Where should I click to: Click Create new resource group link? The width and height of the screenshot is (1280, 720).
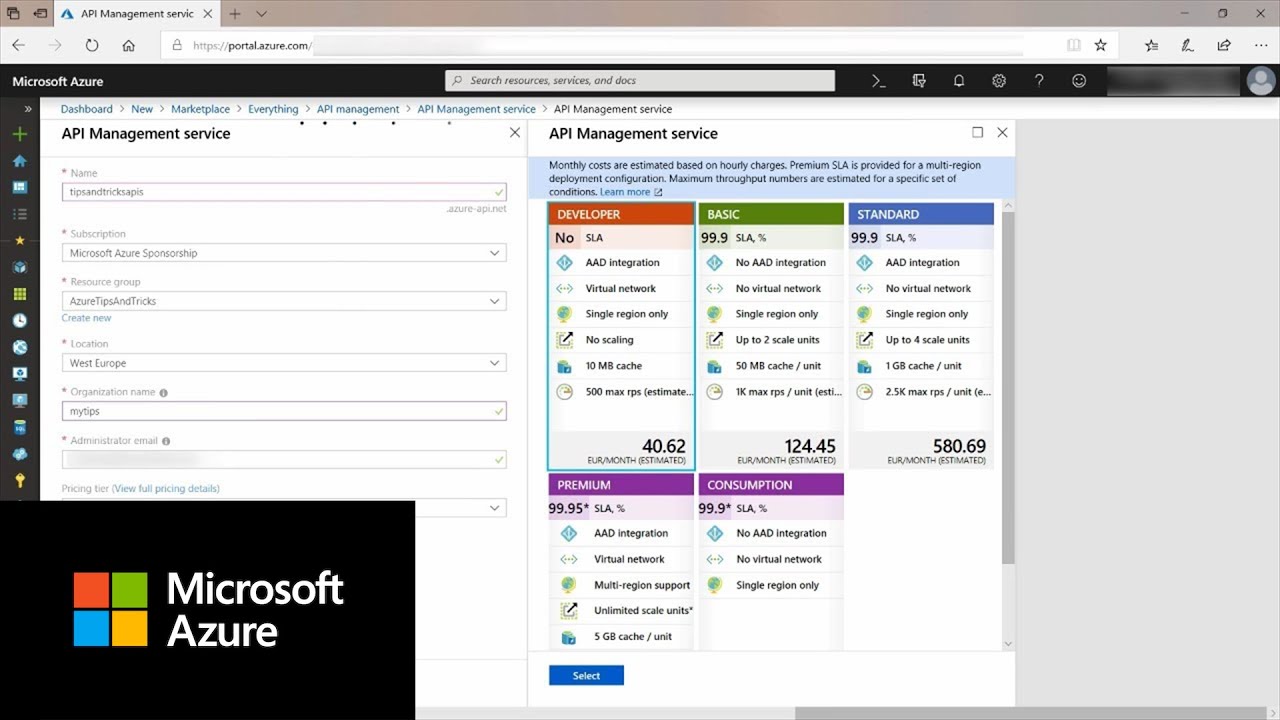click(87, 318)
